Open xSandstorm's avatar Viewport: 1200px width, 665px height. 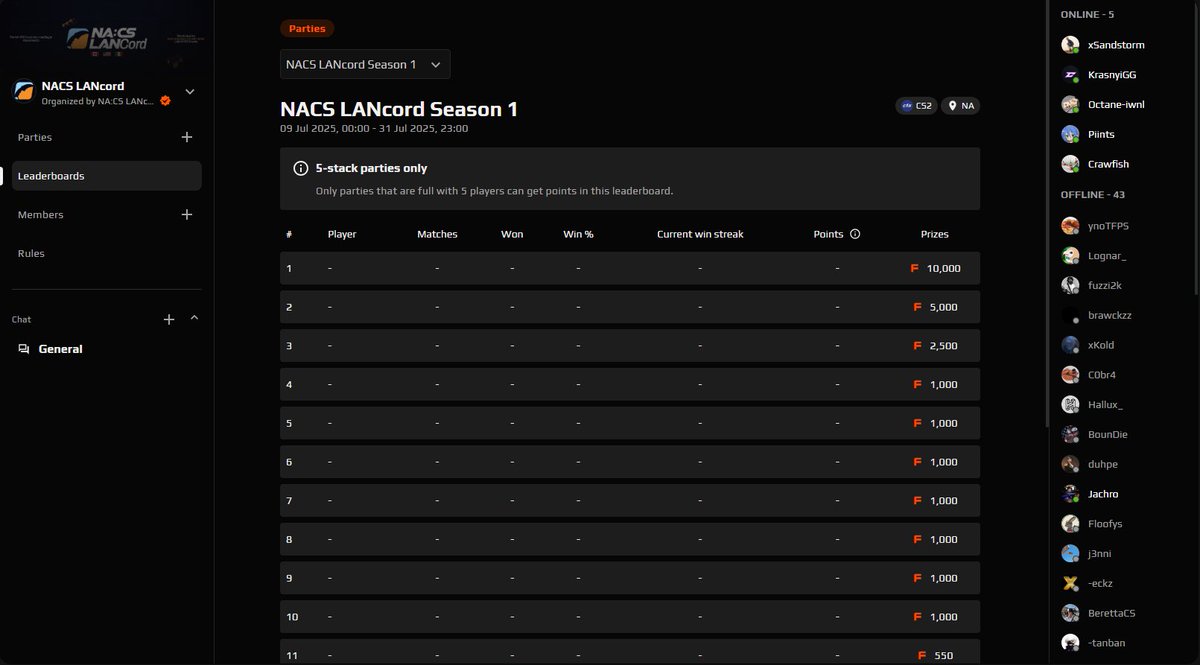tap(1070, 45)
